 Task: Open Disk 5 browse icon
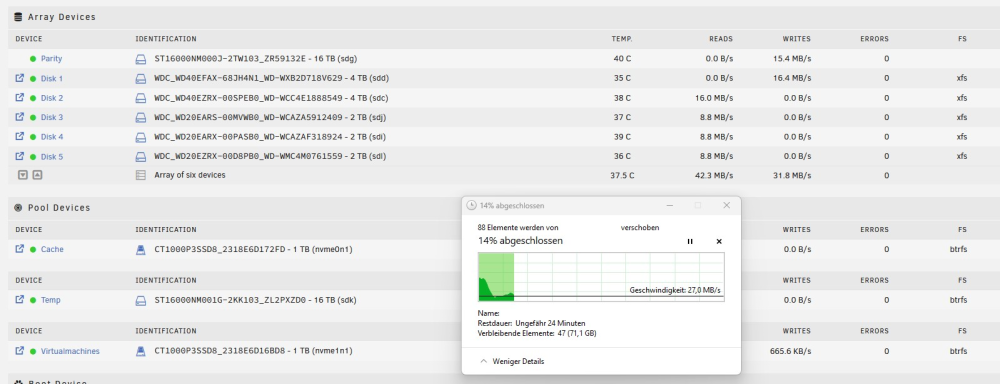click(19, 156)
